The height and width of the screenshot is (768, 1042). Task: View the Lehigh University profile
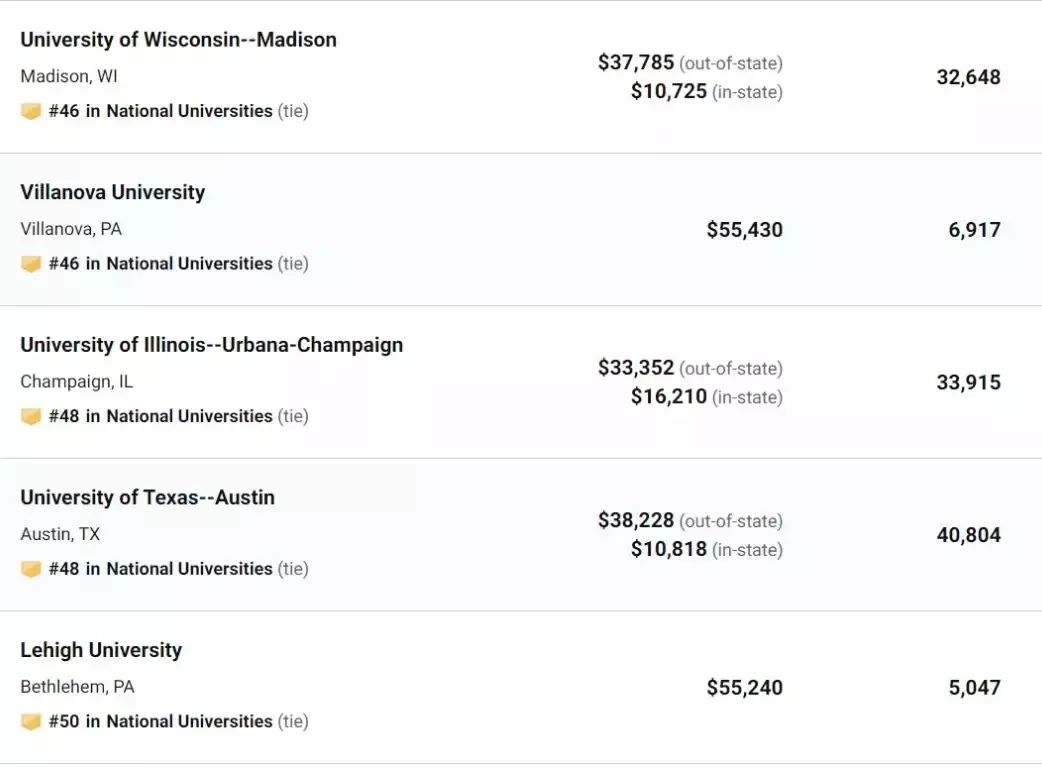[101, 650]
